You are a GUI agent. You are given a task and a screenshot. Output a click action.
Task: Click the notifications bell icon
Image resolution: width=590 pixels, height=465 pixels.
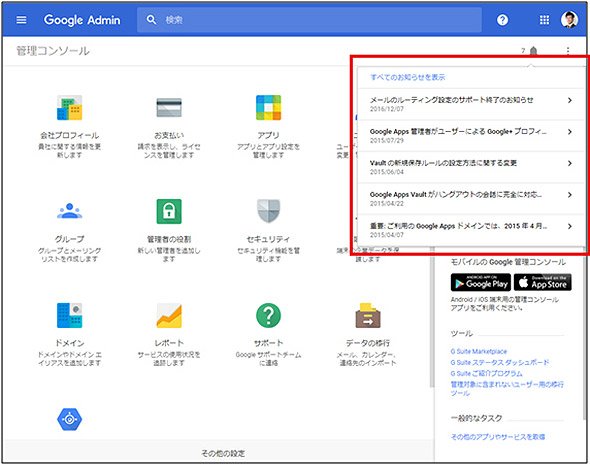[533, 50]
